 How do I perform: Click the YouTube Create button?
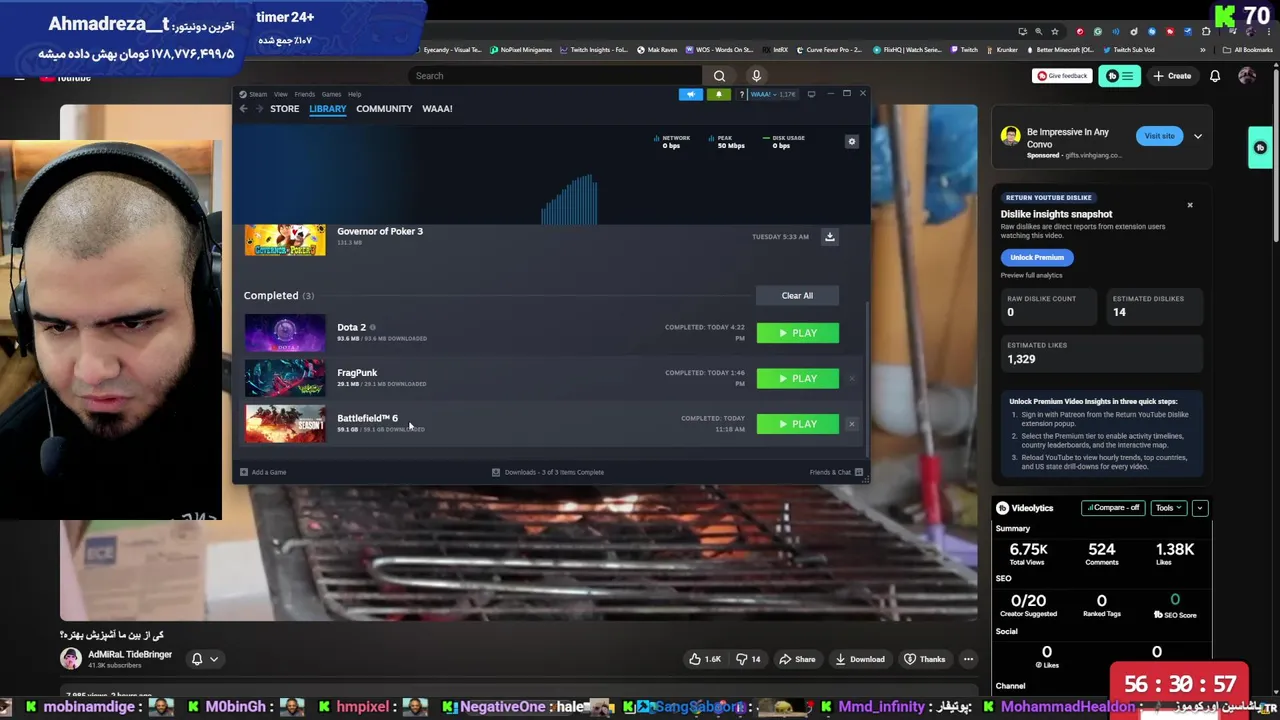[x=1172, y=76]
